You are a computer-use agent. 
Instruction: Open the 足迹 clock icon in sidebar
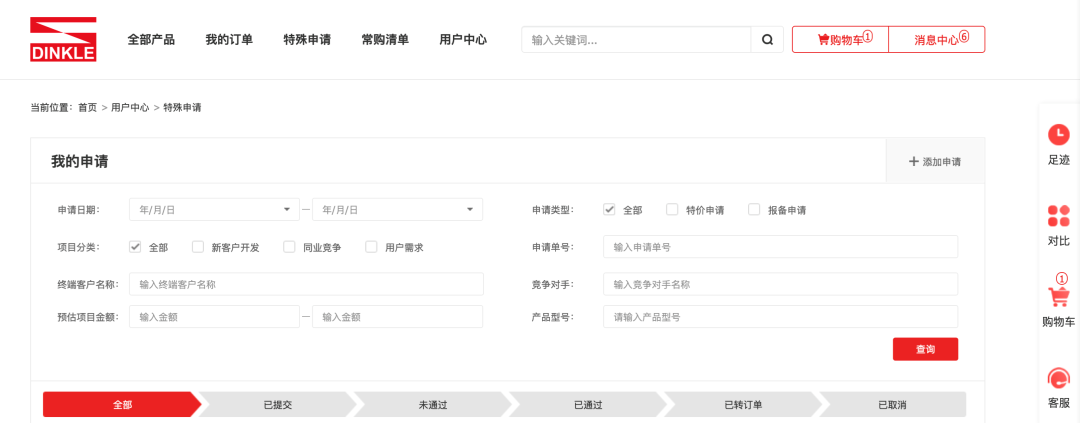click(1059, 134)
